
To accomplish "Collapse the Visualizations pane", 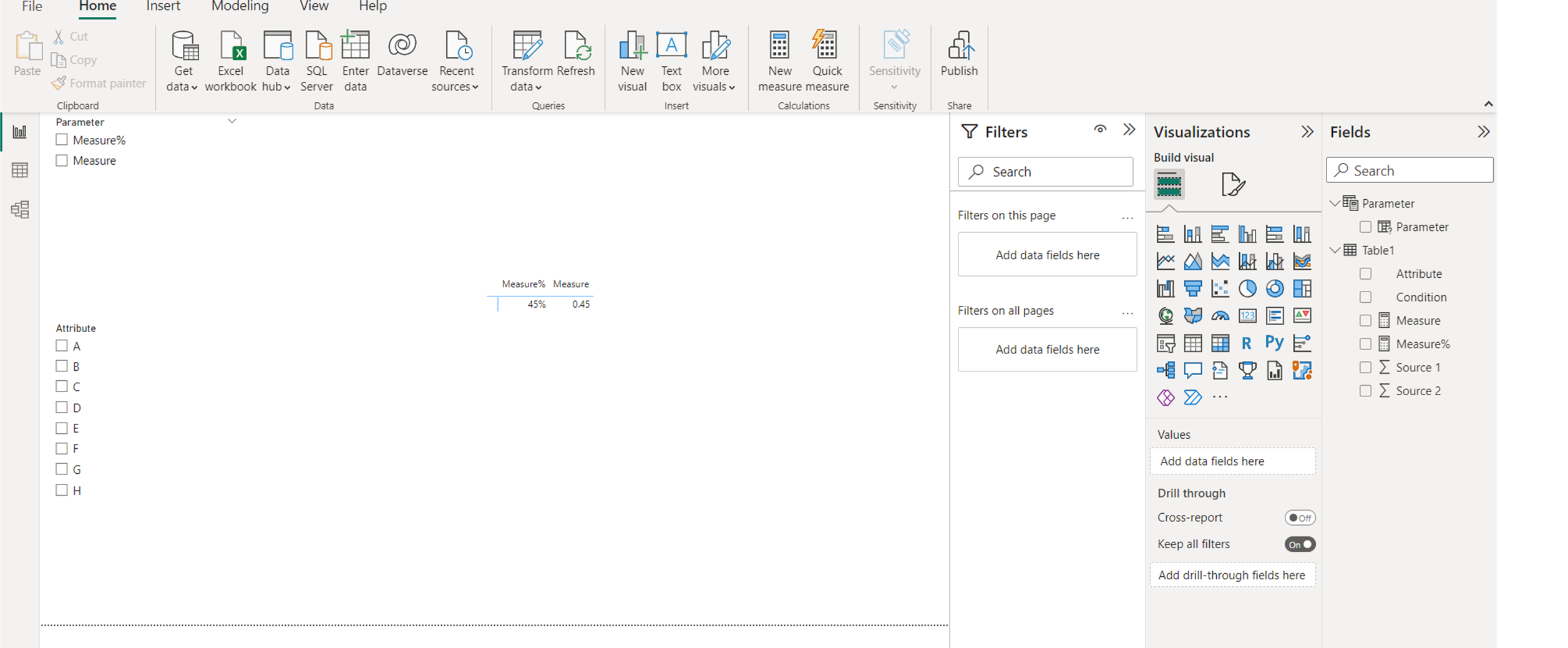I will [x=1307, y=132].
